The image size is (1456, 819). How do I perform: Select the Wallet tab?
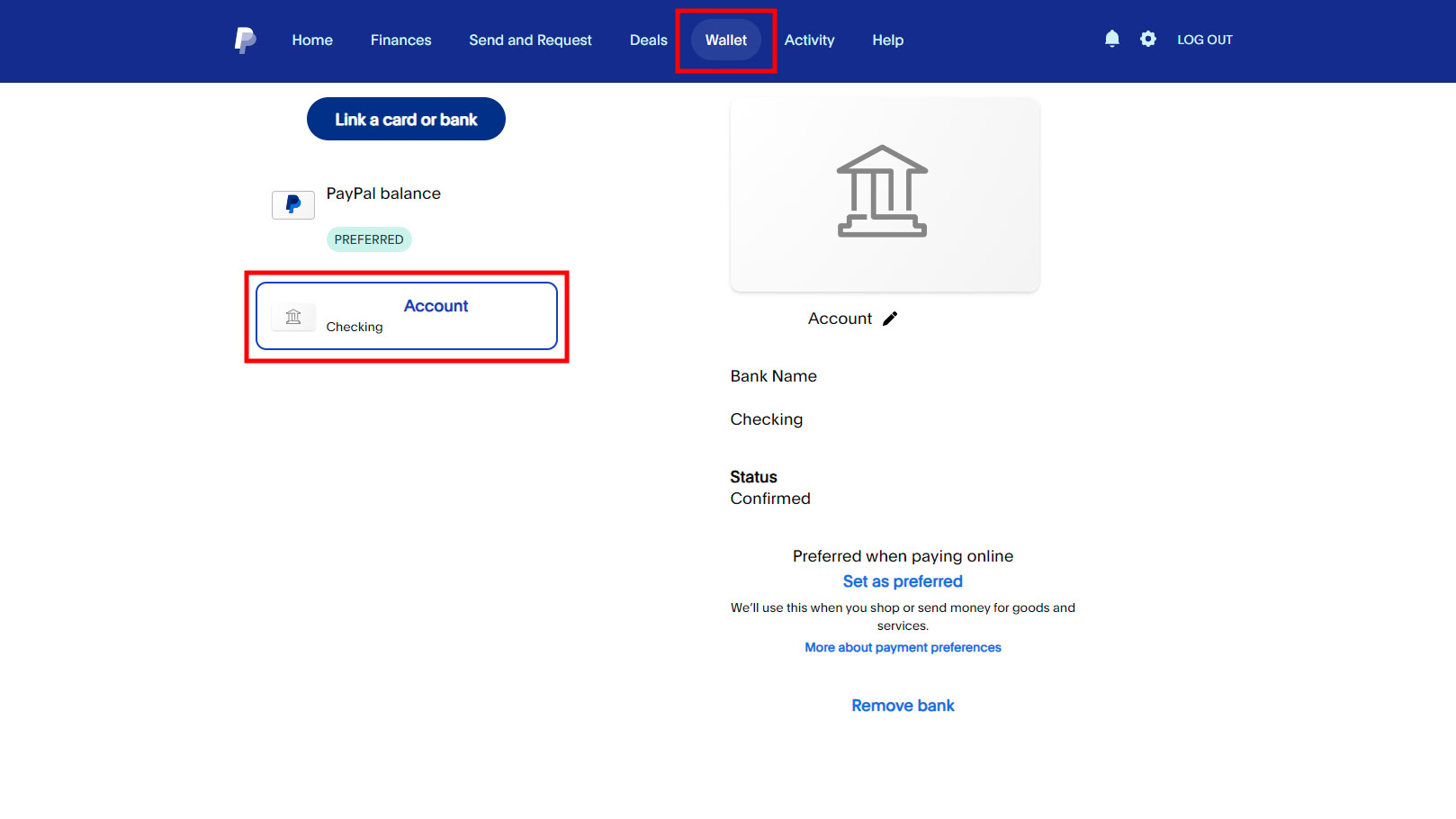pos(725,40)
